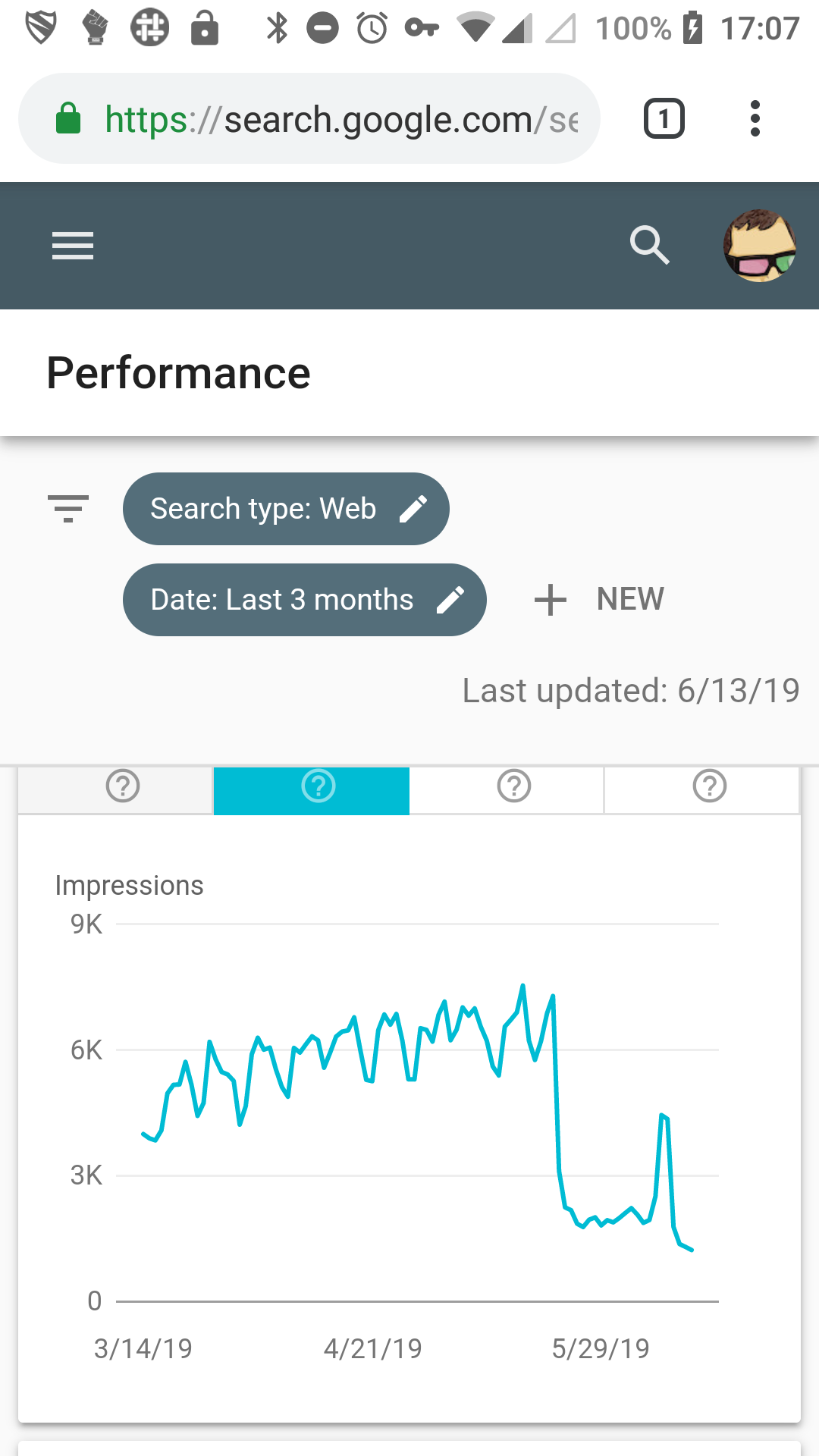The width and height of the screenshot is (819, 1456).
Task: Tap the search magnifier icon
Action: click(x=650, y=245)
